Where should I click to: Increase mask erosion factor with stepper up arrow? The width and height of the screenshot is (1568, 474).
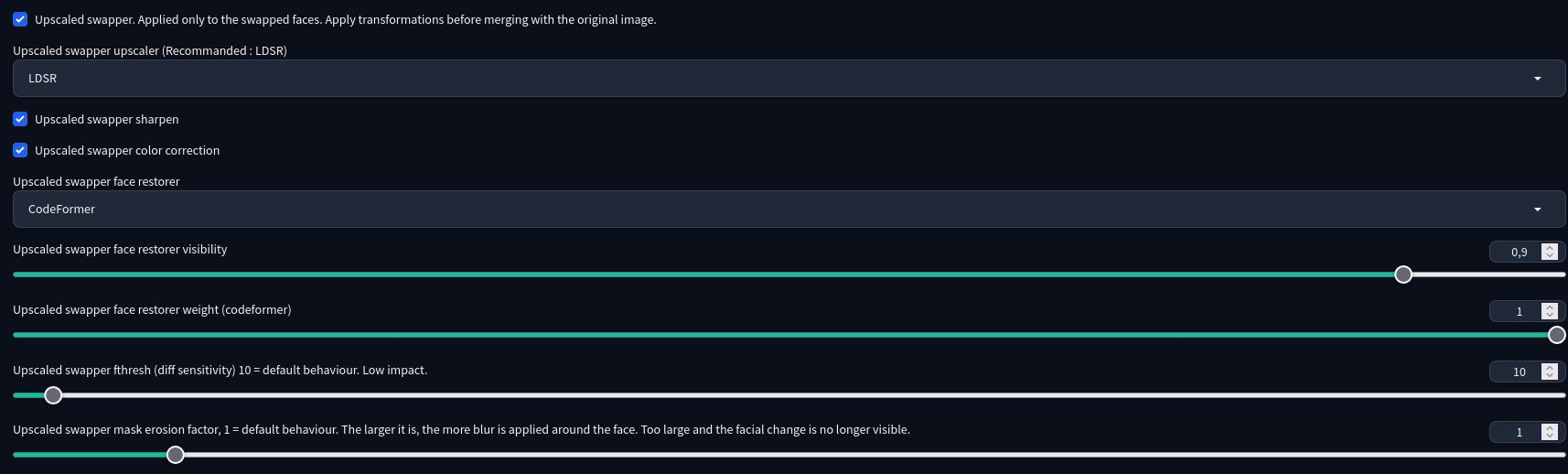1550,428
